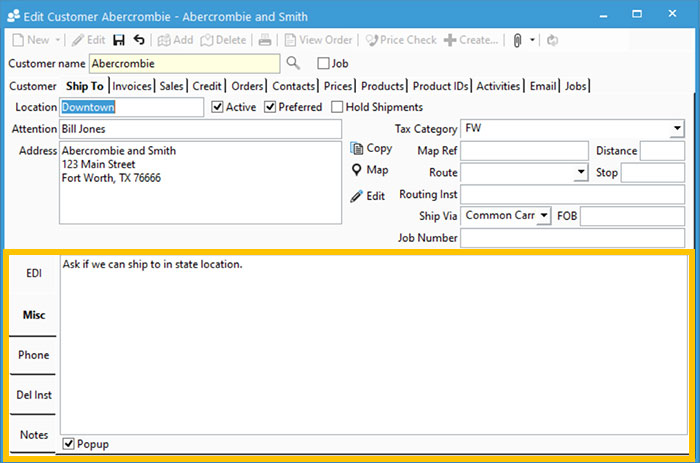Viewport: 700px width, 463px height.
Task: Click the Customer name field
Action: coord(184,63)
